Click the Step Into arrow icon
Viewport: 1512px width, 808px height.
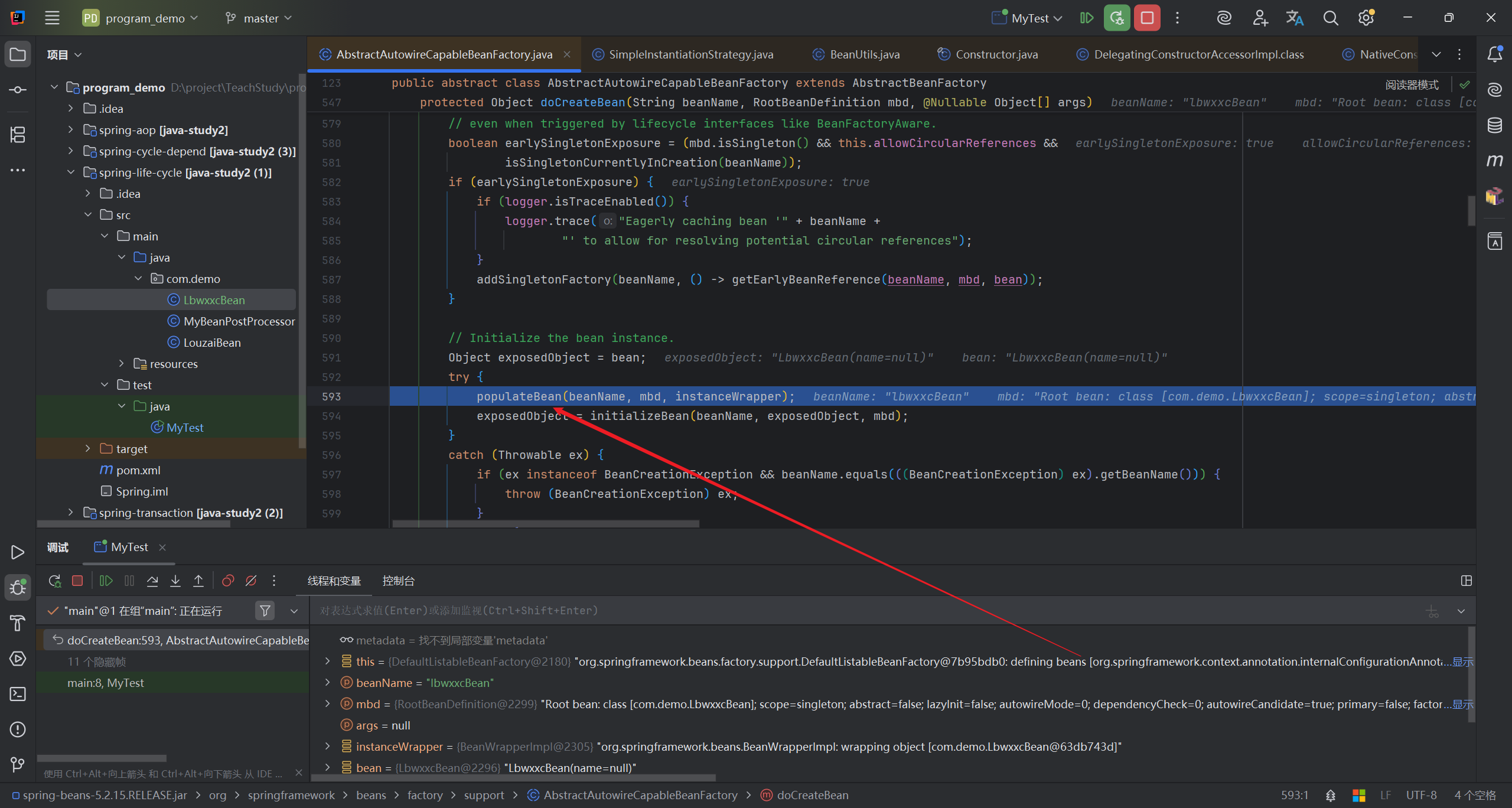point(175,581)
